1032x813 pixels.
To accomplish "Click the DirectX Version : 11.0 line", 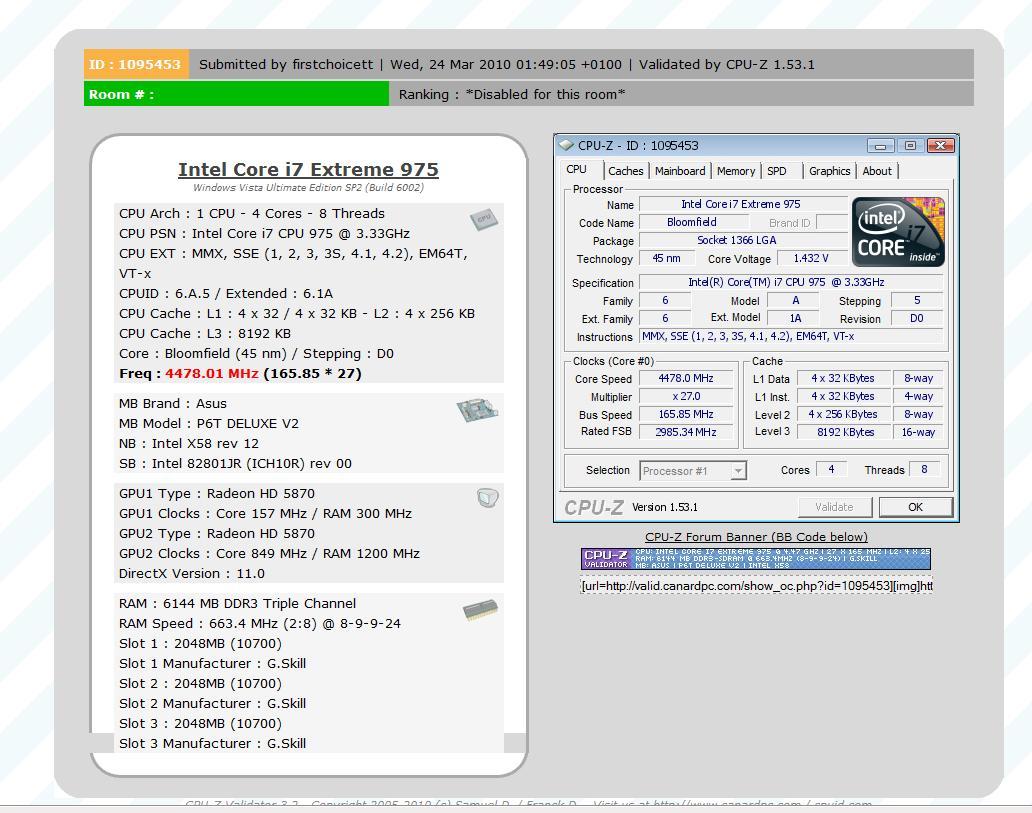I will click(192, 573).
